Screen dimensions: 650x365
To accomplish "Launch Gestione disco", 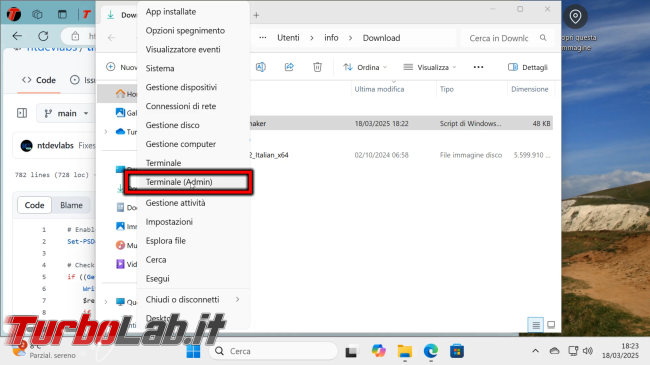I will (x=172, y=125).
